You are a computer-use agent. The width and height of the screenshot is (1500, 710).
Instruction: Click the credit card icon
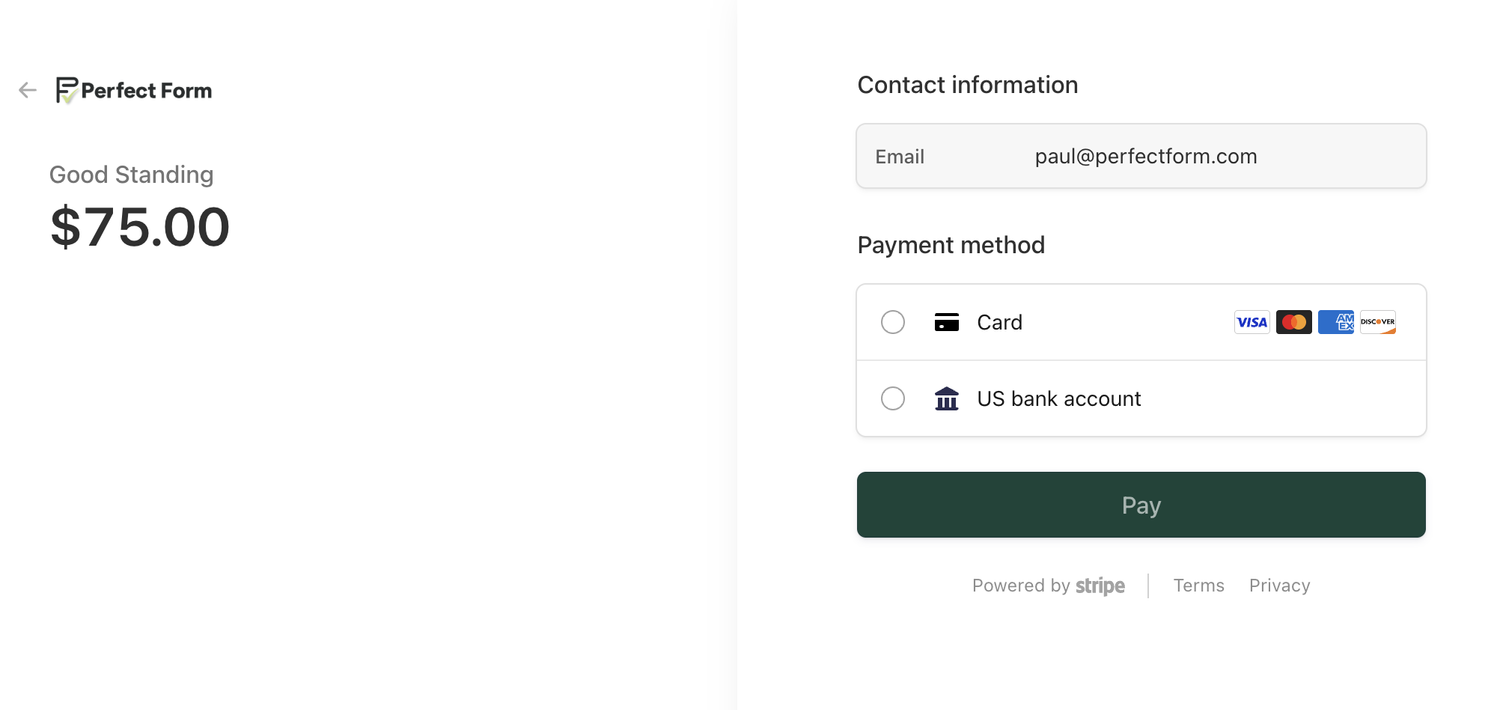click(946, 322)
